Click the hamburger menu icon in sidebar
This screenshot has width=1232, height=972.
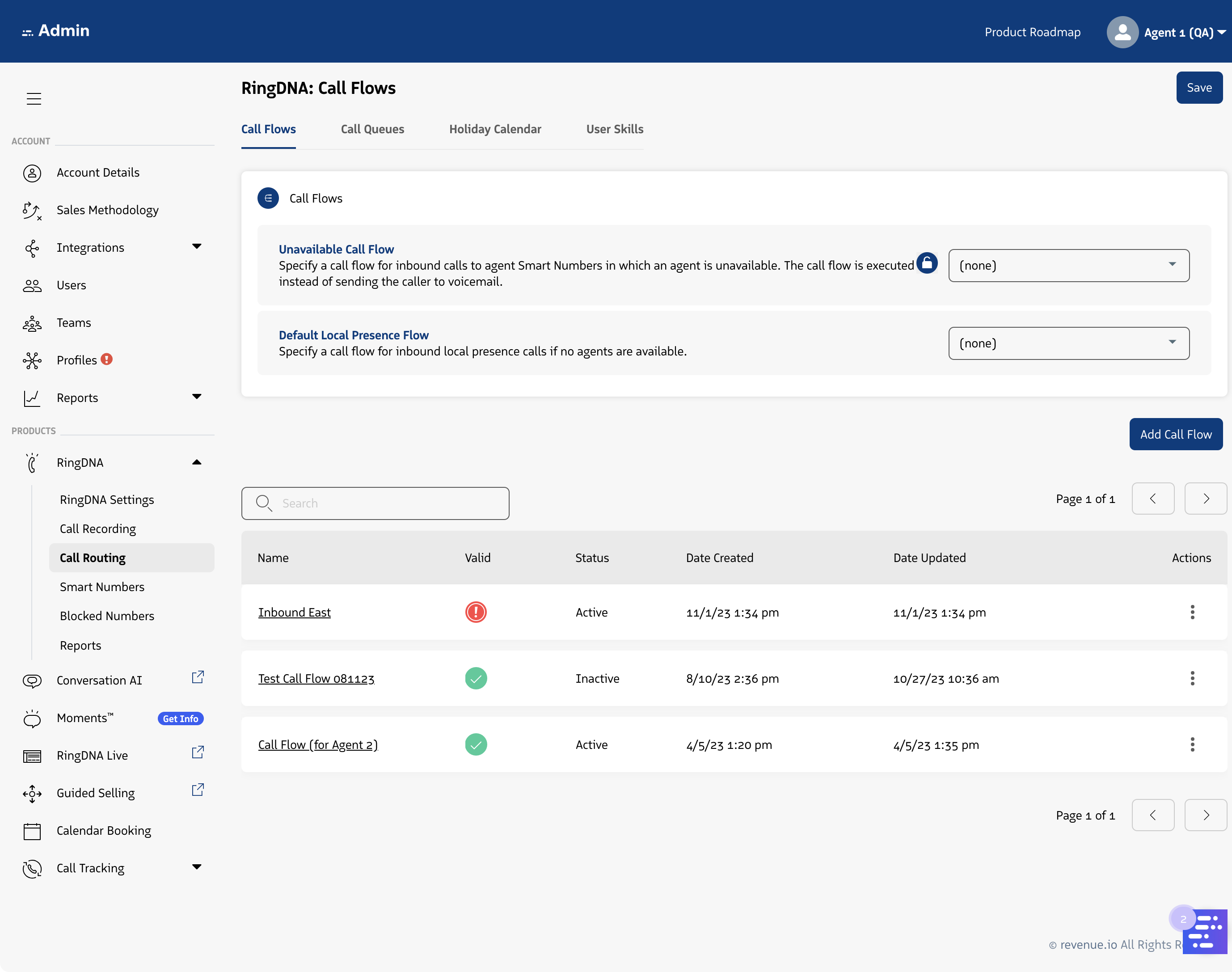click(x=34, y=98)
